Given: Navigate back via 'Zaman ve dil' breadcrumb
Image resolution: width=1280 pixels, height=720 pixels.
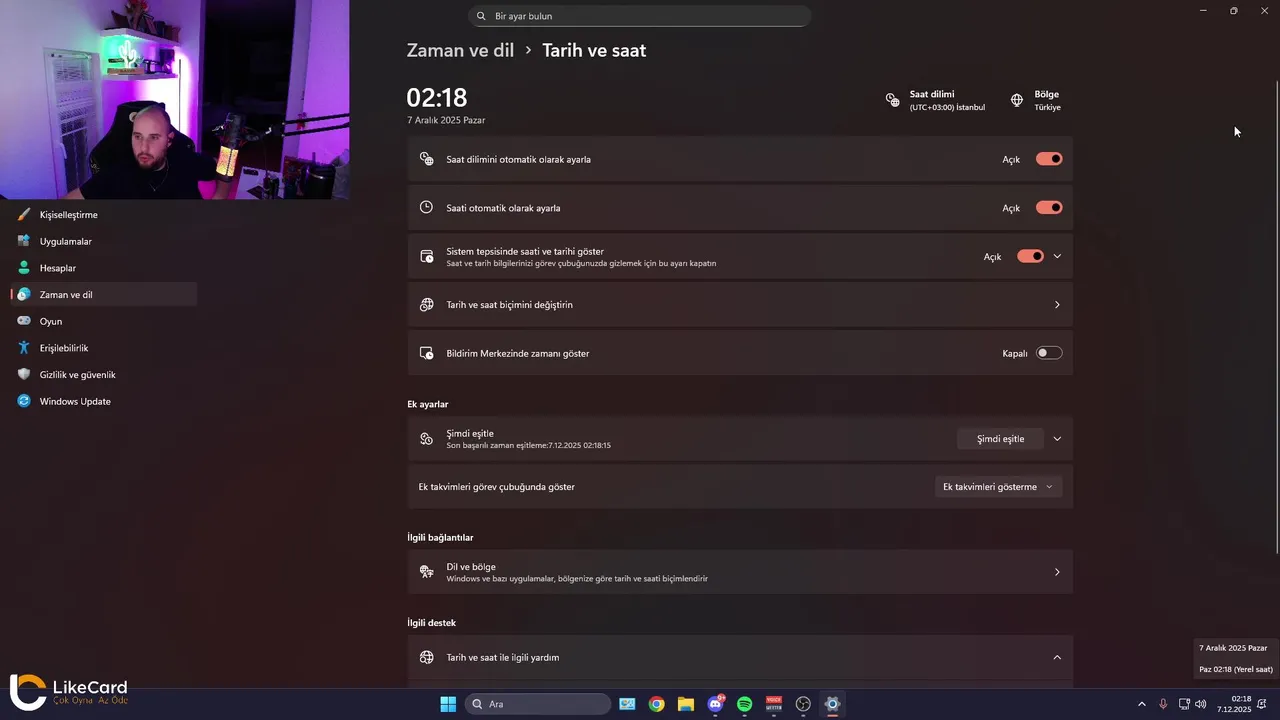Looking at the screenshot, I should coord(460,50).
